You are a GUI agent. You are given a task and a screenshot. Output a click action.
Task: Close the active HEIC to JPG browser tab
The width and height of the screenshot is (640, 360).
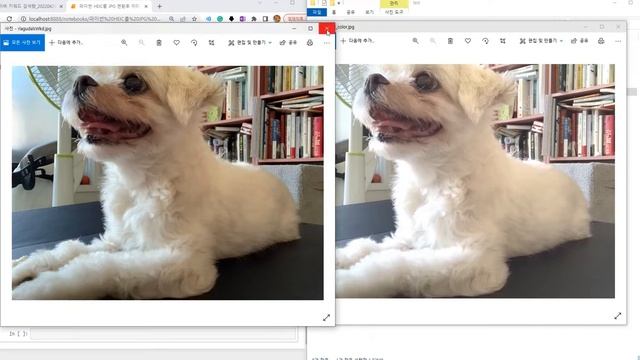click(x=146, y=6)
